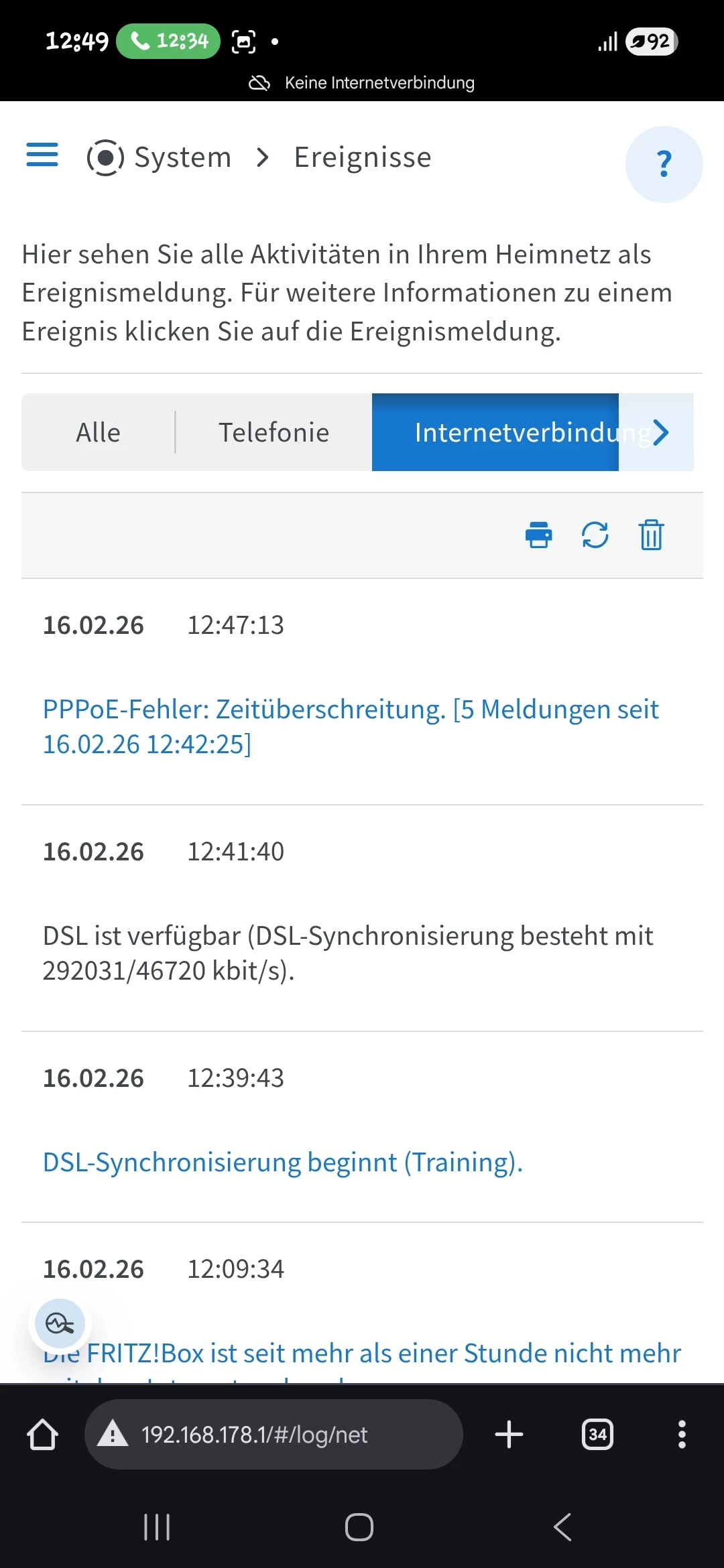Viewport: 724px width, 1568px height.
Task: Print the event log
Action: (539, 535)
